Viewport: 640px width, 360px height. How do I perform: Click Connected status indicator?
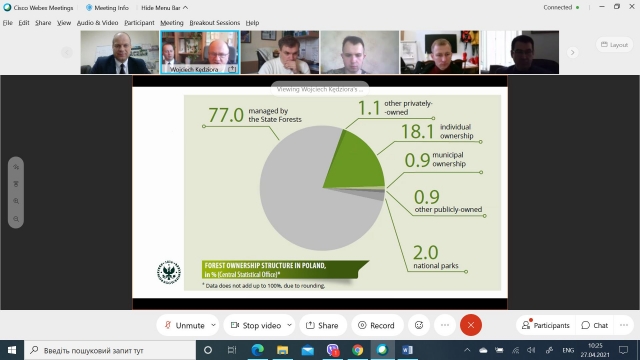[x=561, y=7]
